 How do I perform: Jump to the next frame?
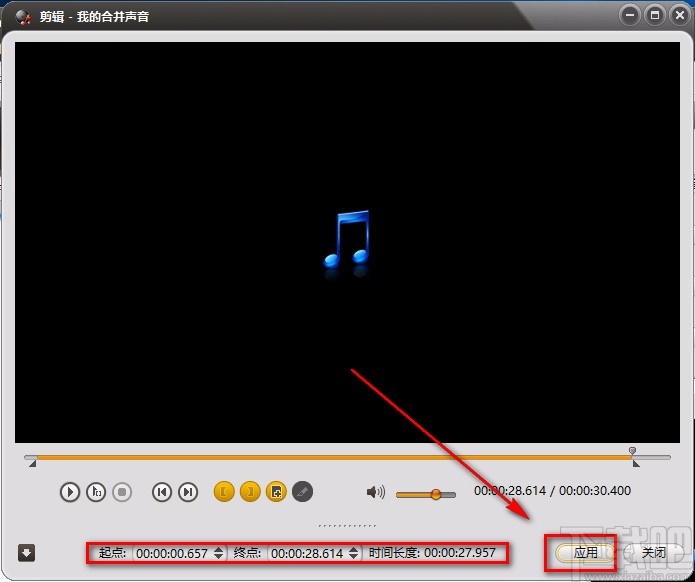pos(188,492)
